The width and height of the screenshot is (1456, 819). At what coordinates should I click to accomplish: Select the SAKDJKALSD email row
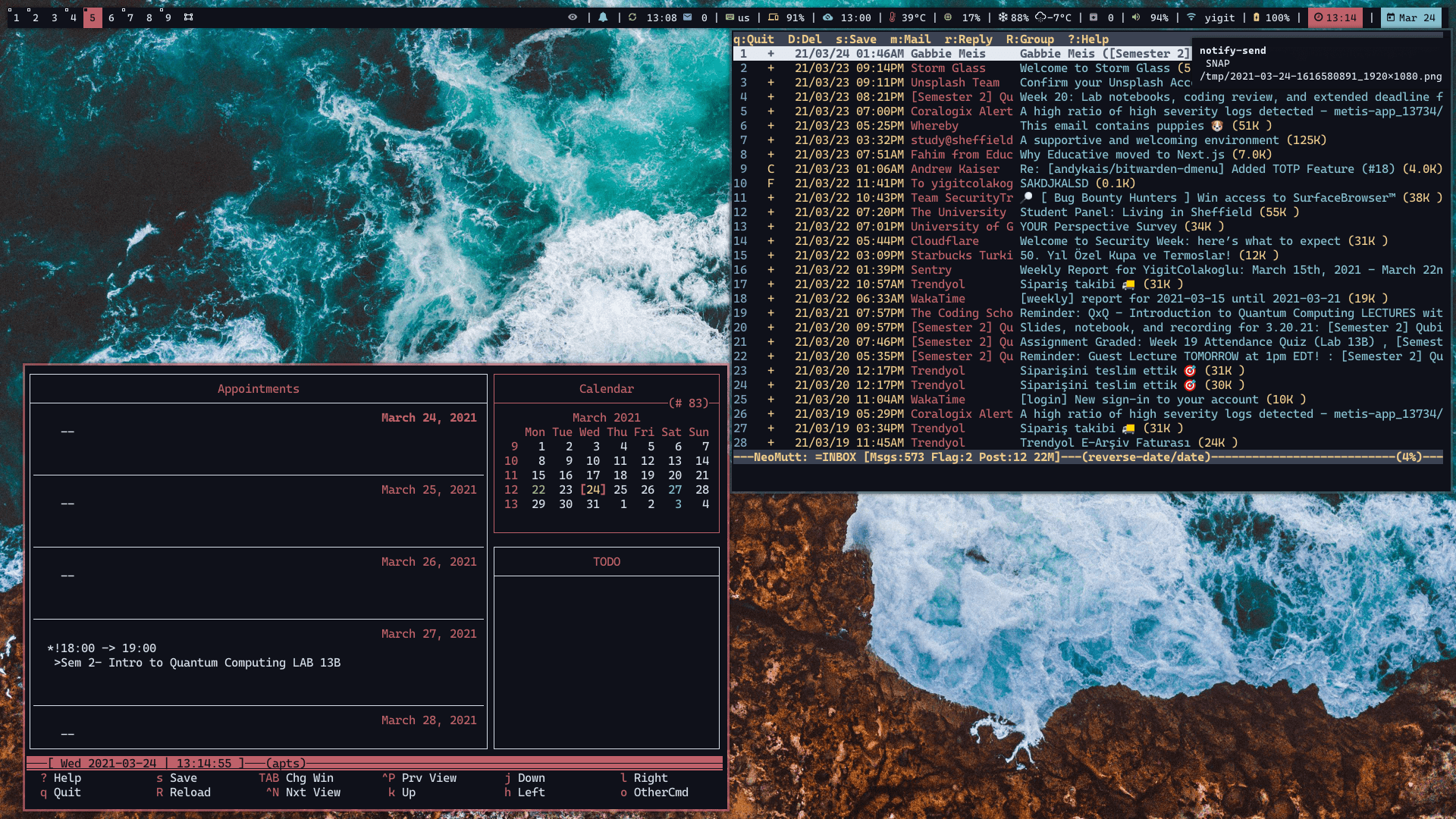click(1088, 184)
